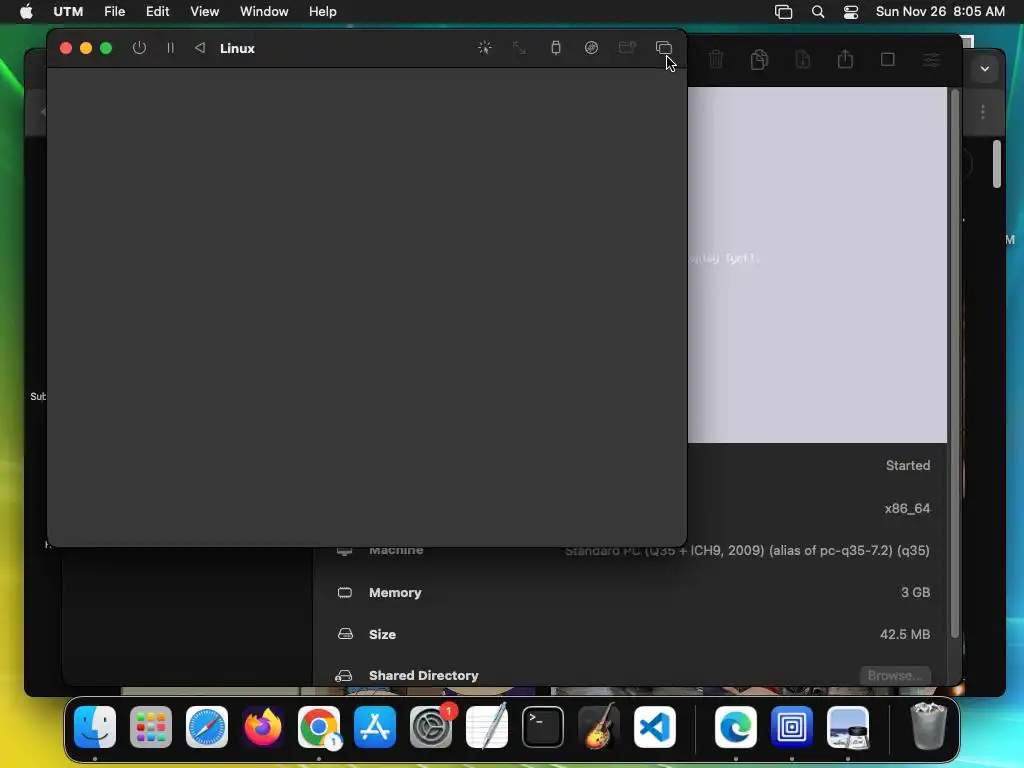
Task: Click the 3 GB memory value
Action: coord(915,592)
